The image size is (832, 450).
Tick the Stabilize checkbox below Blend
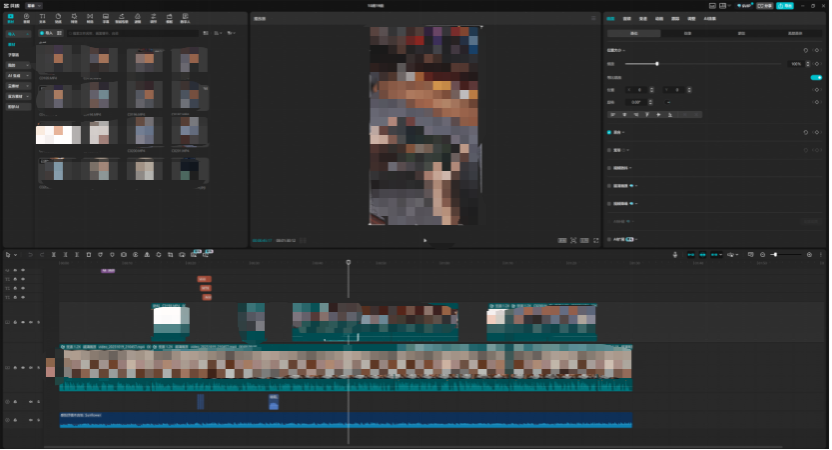point(609,150)
